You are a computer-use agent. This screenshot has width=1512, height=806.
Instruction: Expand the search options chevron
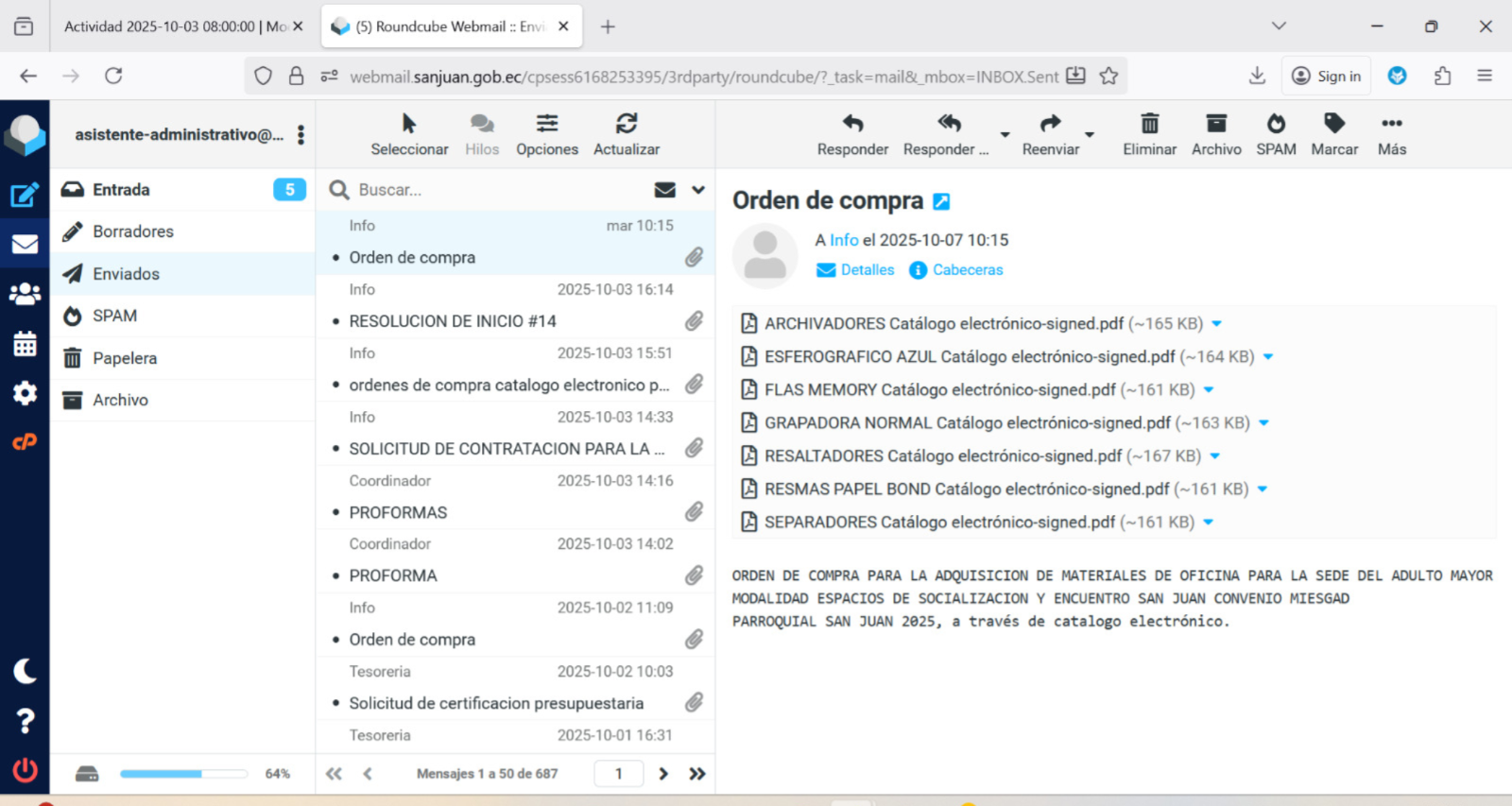click(698, 190)
